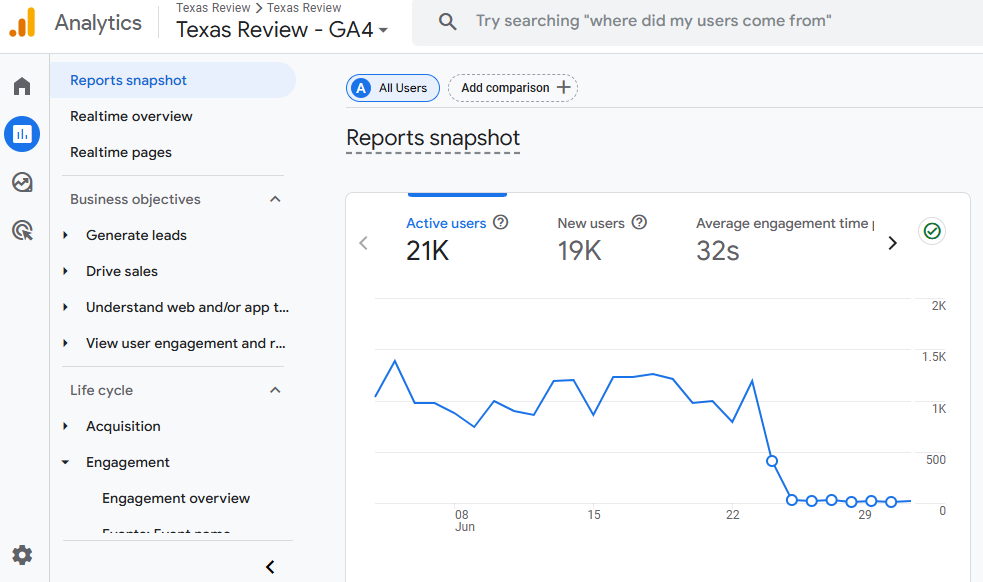Expand the View user engagement arrow

(x=65, y=343)
